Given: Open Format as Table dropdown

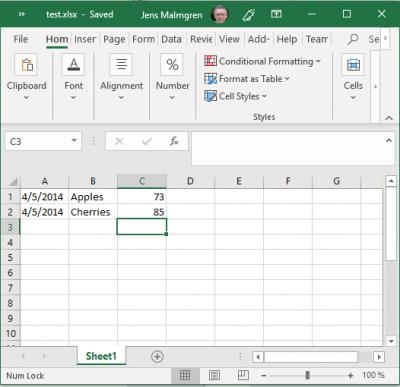Looking at the screenshot, I should click(247, 79).
